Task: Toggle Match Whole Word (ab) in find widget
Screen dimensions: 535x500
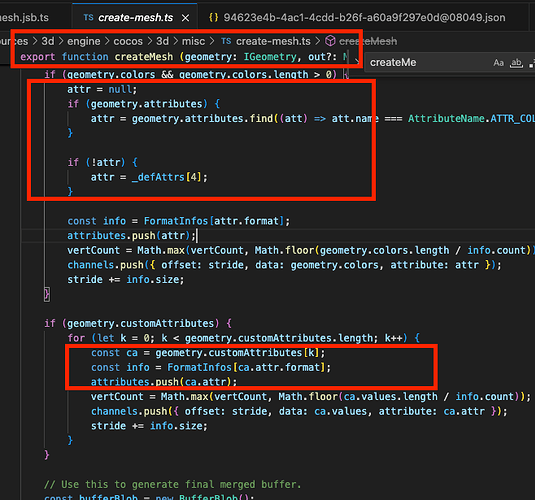Action: (516, 63)
